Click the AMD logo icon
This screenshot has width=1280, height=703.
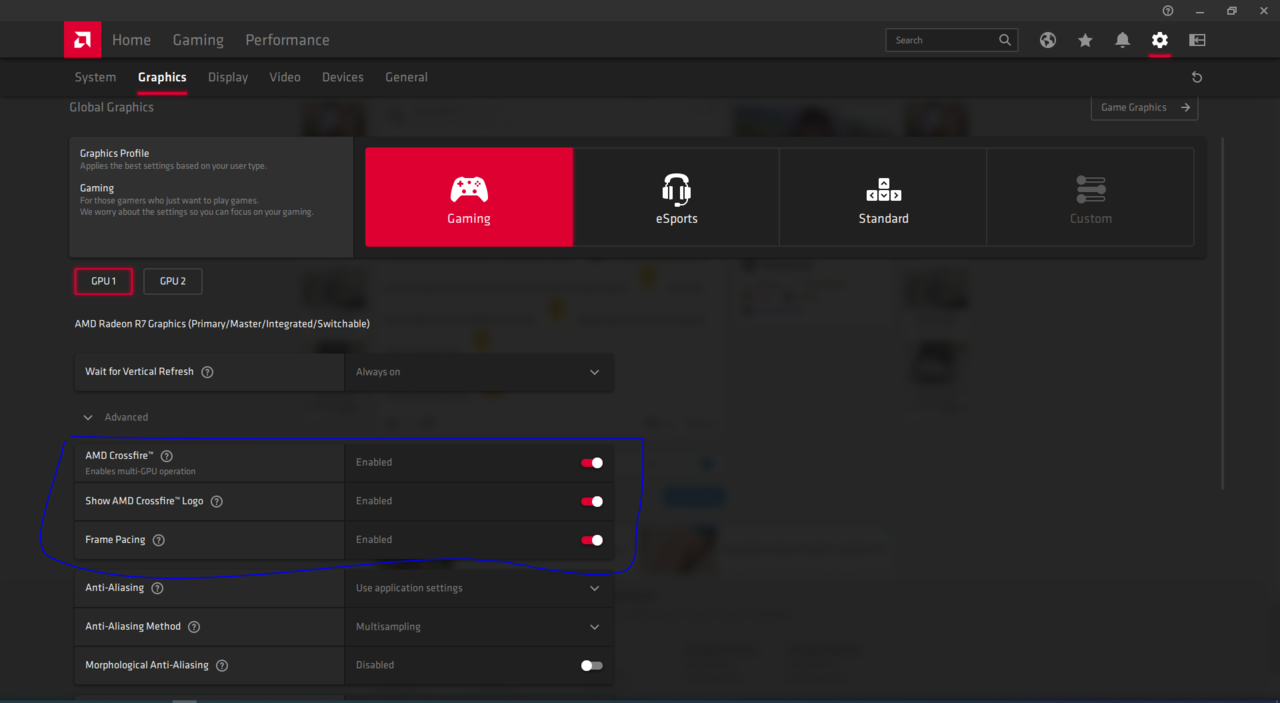tap(82, 40)
